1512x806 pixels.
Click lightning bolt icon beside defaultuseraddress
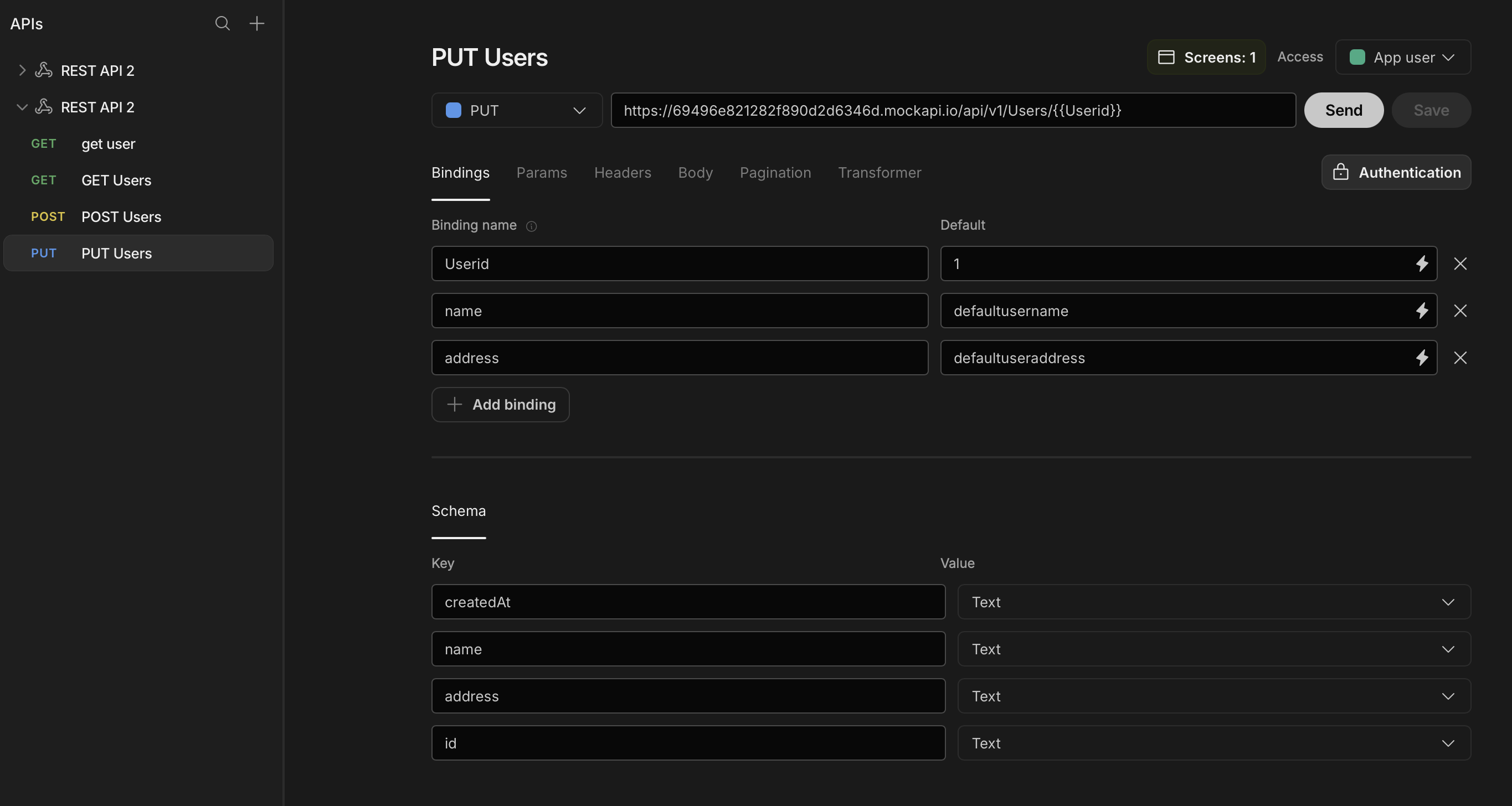click(1421, 357)
